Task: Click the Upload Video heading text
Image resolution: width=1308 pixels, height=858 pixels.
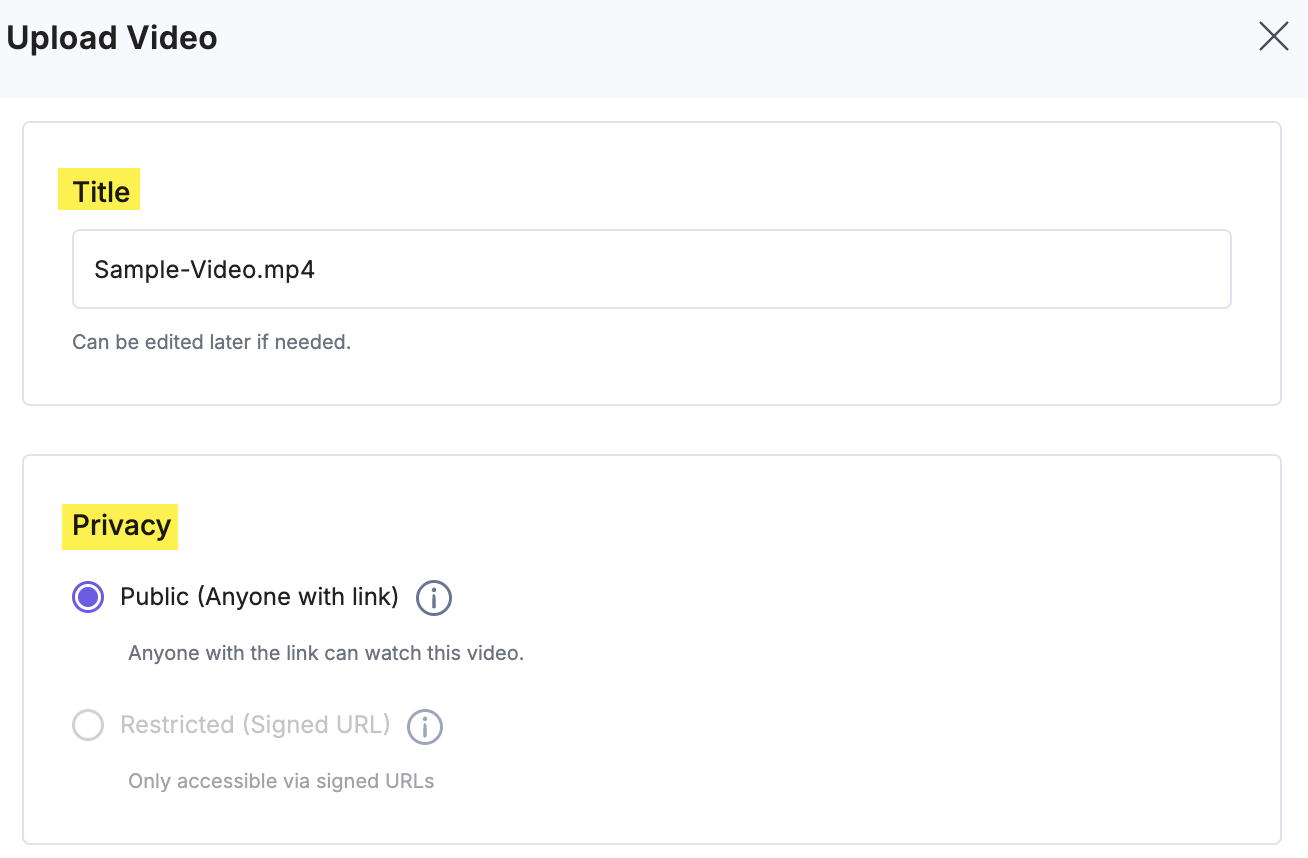Action: pos(111,37)
